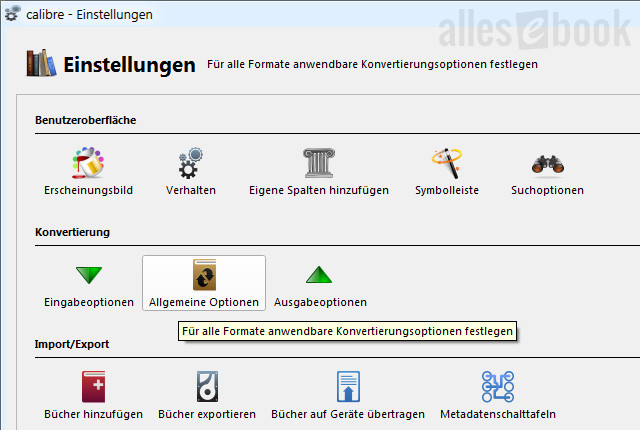Viewport: 640px width, 430px height.
Task: Click the calibre gear icon in title bar
Action: tap(12, 13)
